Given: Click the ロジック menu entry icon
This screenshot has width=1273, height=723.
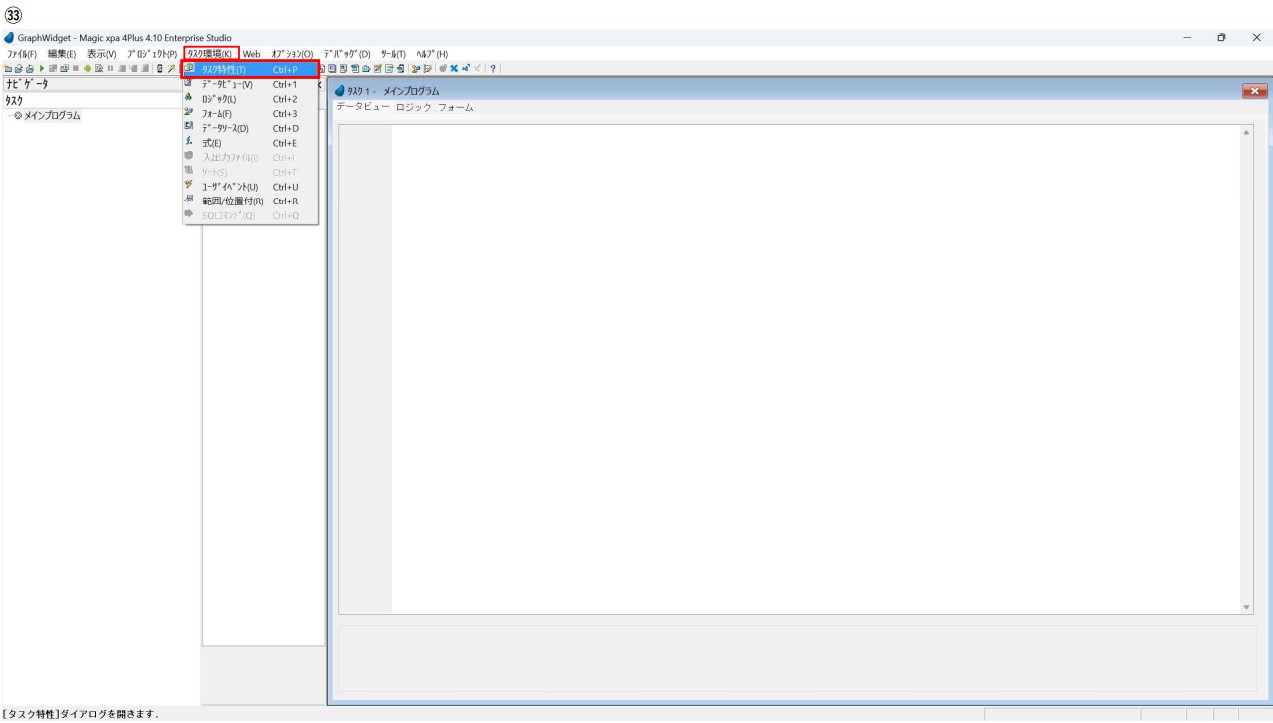Looking at the screenshot, I should tap(190, 98).
